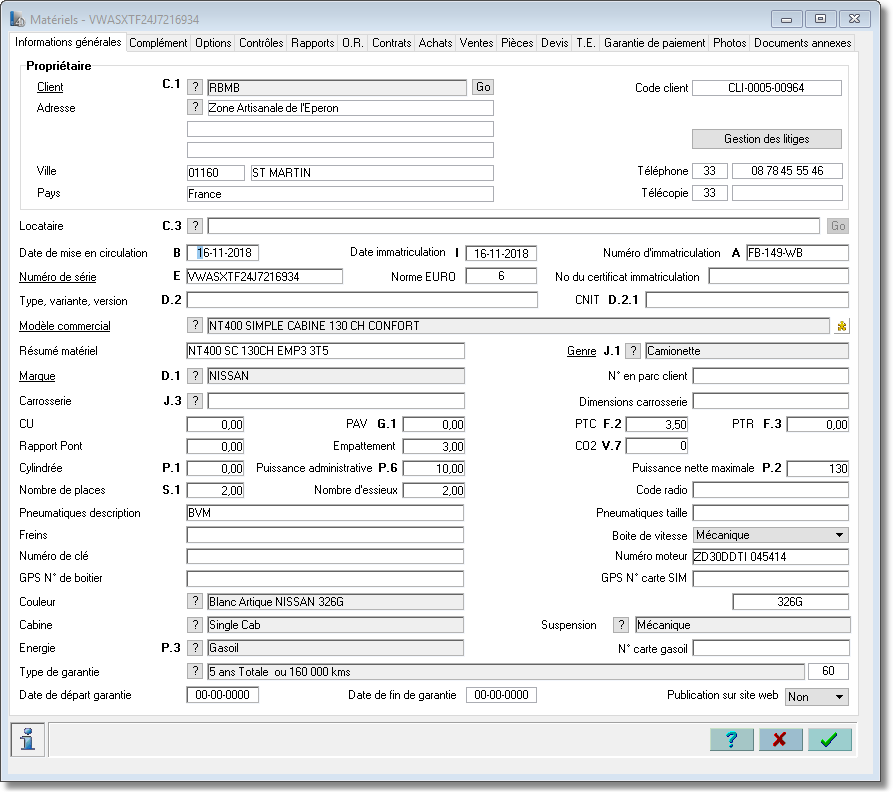This screenshot has height=794, width=893.
Task: Click the Empattement field showing 3,00
Action: tap(434, 447)
